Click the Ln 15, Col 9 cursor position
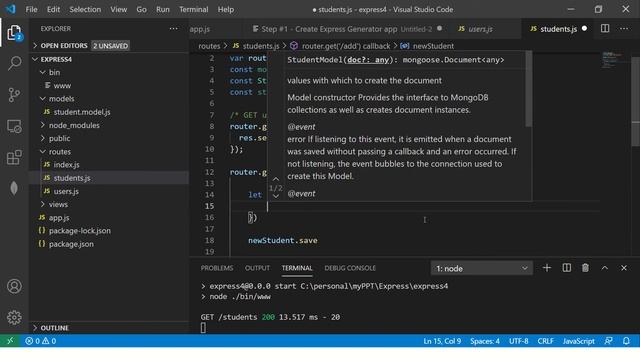Viewport: 640px width, 360px height. 442,341
